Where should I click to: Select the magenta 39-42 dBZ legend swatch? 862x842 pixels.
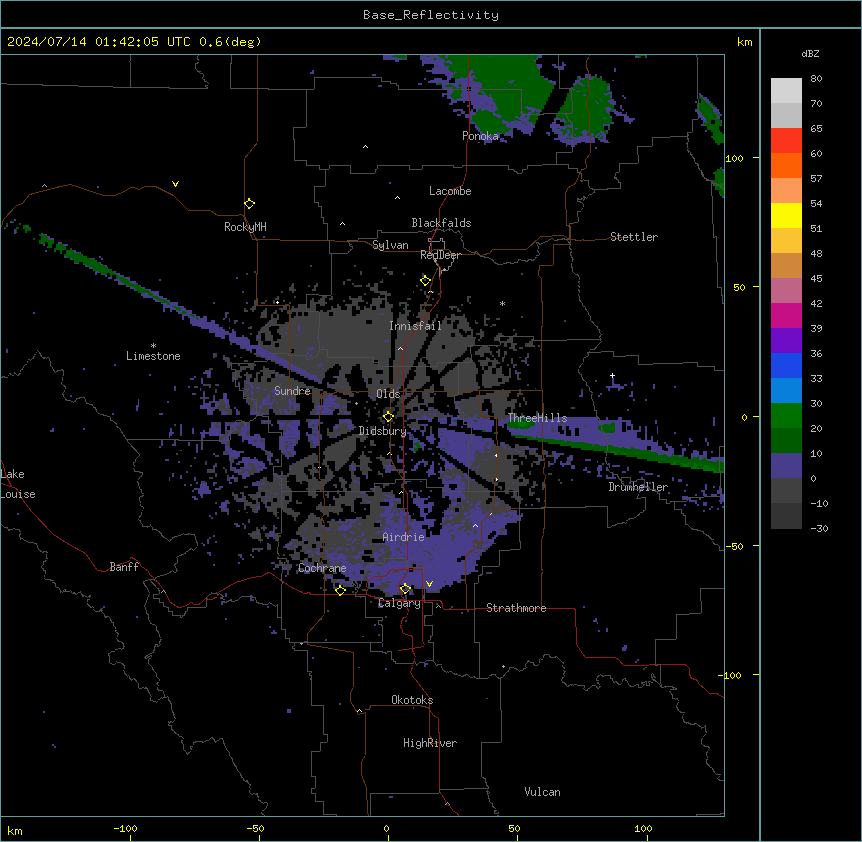click(x=786, y=315)
